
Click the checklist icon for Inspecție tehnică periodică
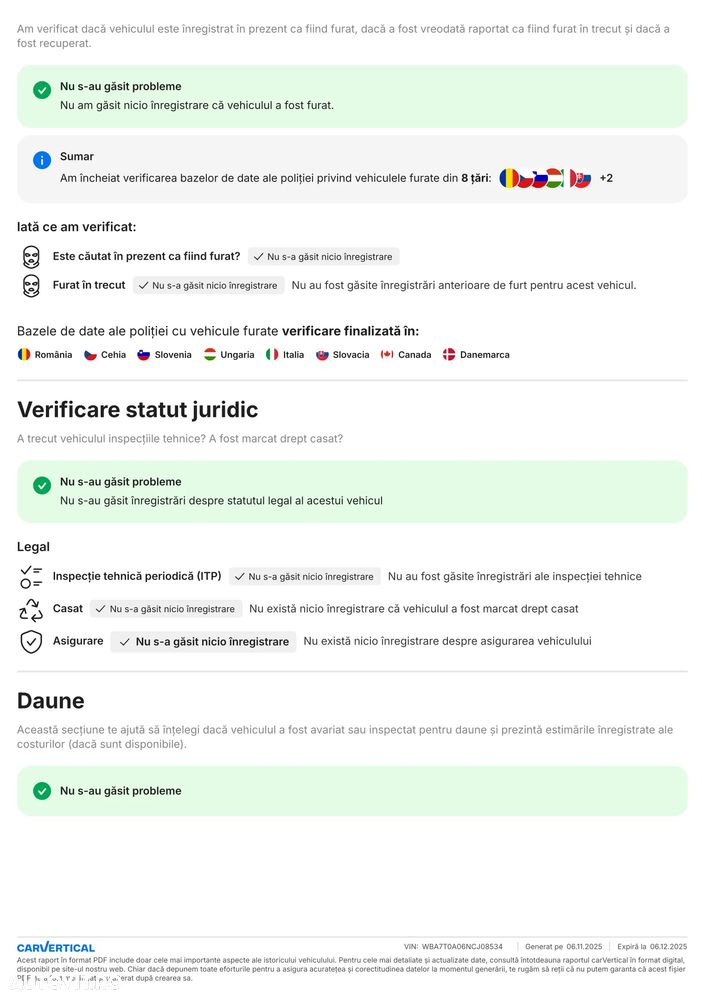[31, 577]
